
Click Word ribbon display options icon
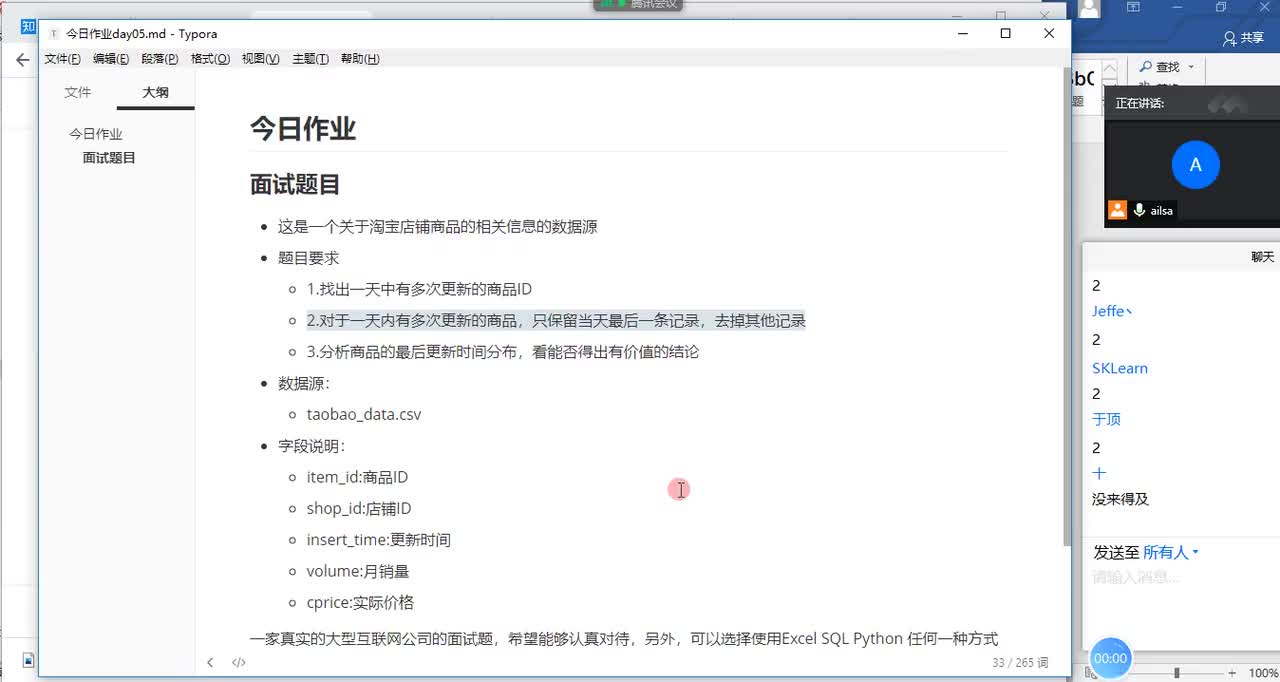1133,7
